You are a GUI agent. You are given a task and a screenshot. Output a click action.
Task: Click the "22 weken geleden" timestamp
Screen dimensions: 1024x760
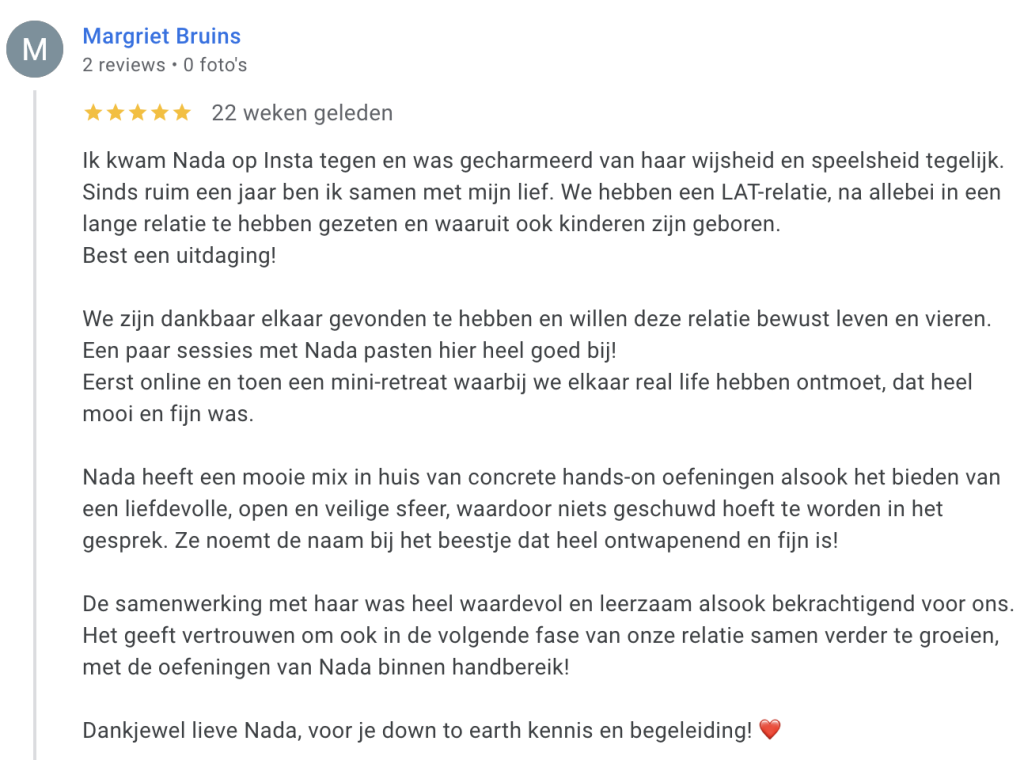pos(302,113)
